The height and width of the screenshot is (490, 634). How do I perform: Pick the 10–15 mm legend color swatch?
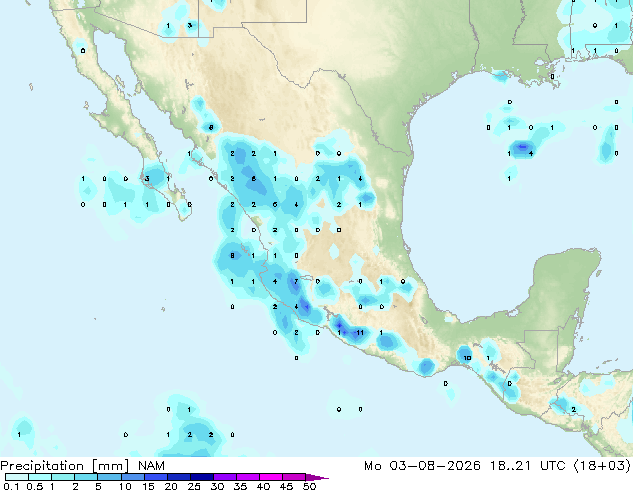coord(132,477)
